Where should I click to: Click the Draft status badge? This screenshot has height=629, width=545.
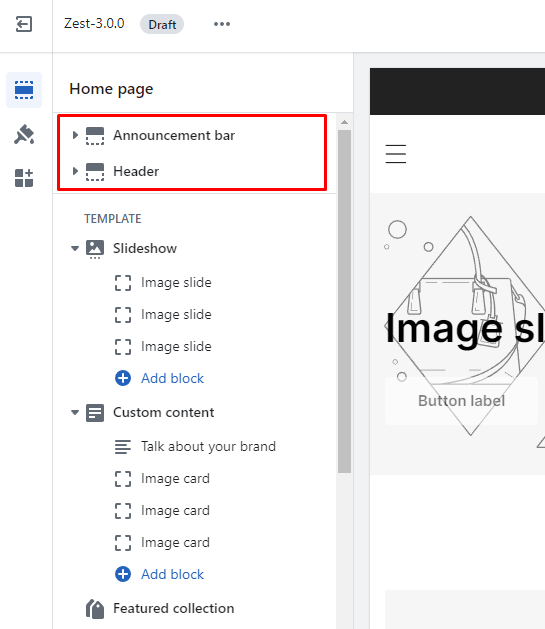162,24
